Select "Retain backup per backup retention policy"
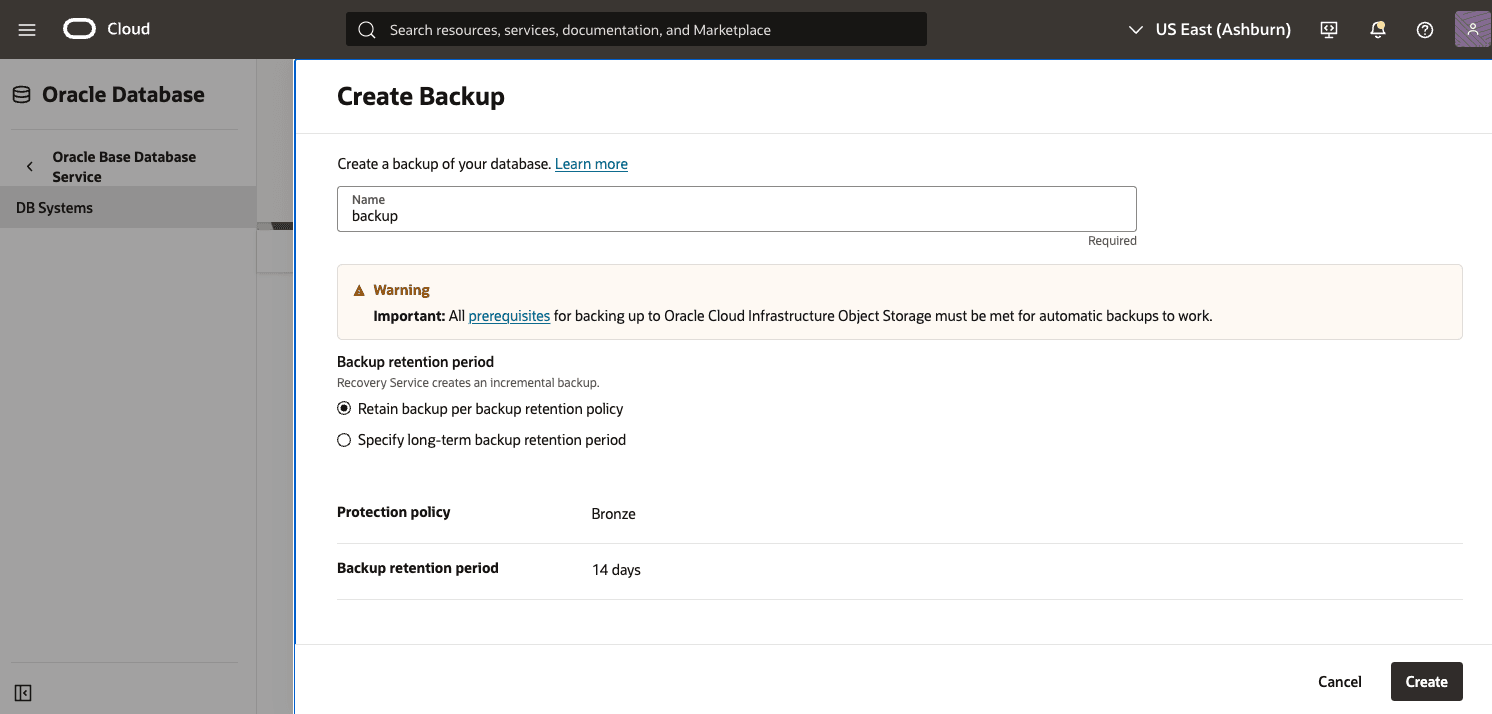 pyautogui.click(x=344, y=408)
